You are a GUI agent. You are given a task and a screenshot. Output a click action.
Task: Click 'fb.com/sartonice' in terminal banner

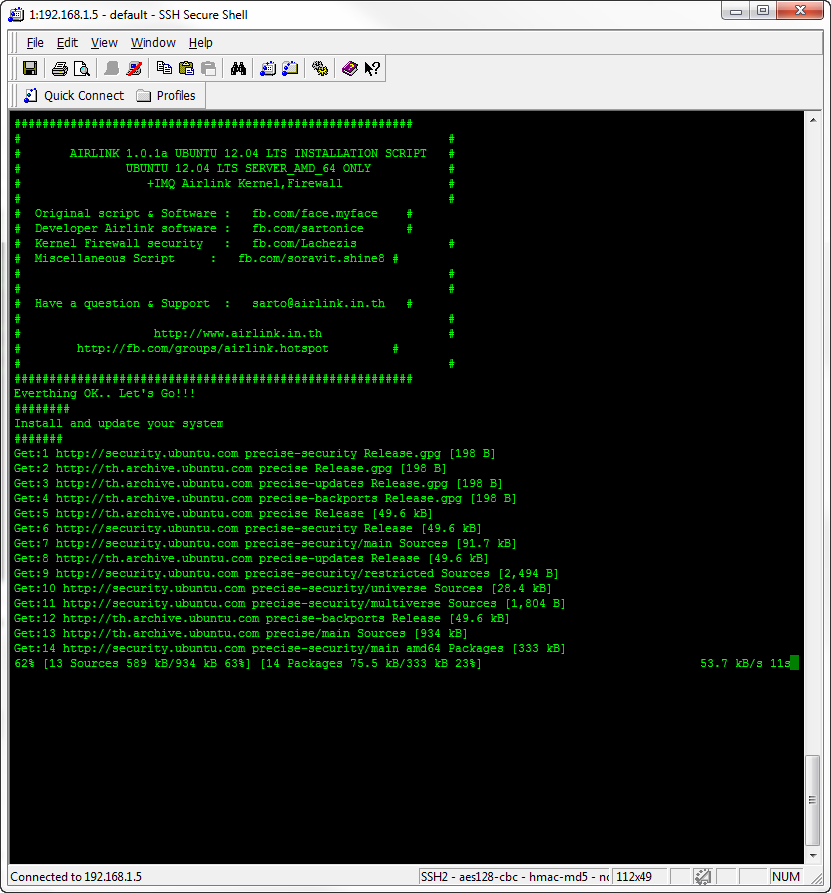coord(308,228)
